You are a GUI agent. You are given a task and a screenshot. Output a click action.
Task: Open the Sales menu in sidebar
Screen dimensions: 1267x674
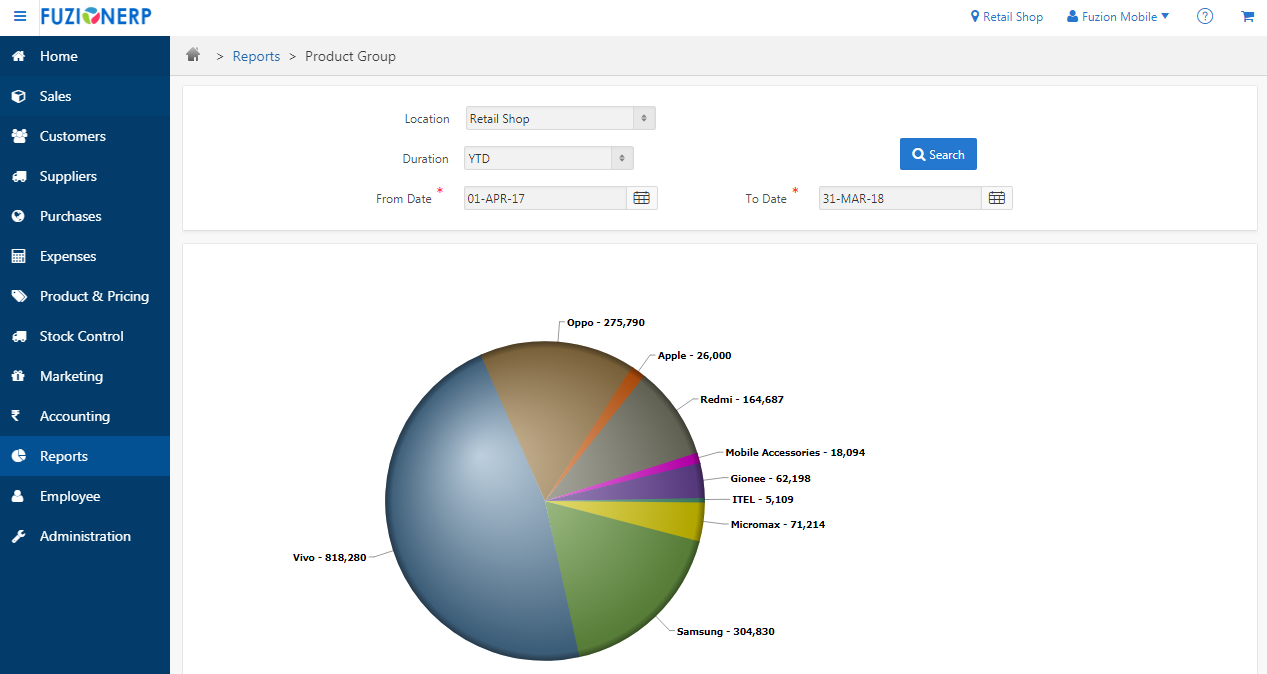(55, 96)
